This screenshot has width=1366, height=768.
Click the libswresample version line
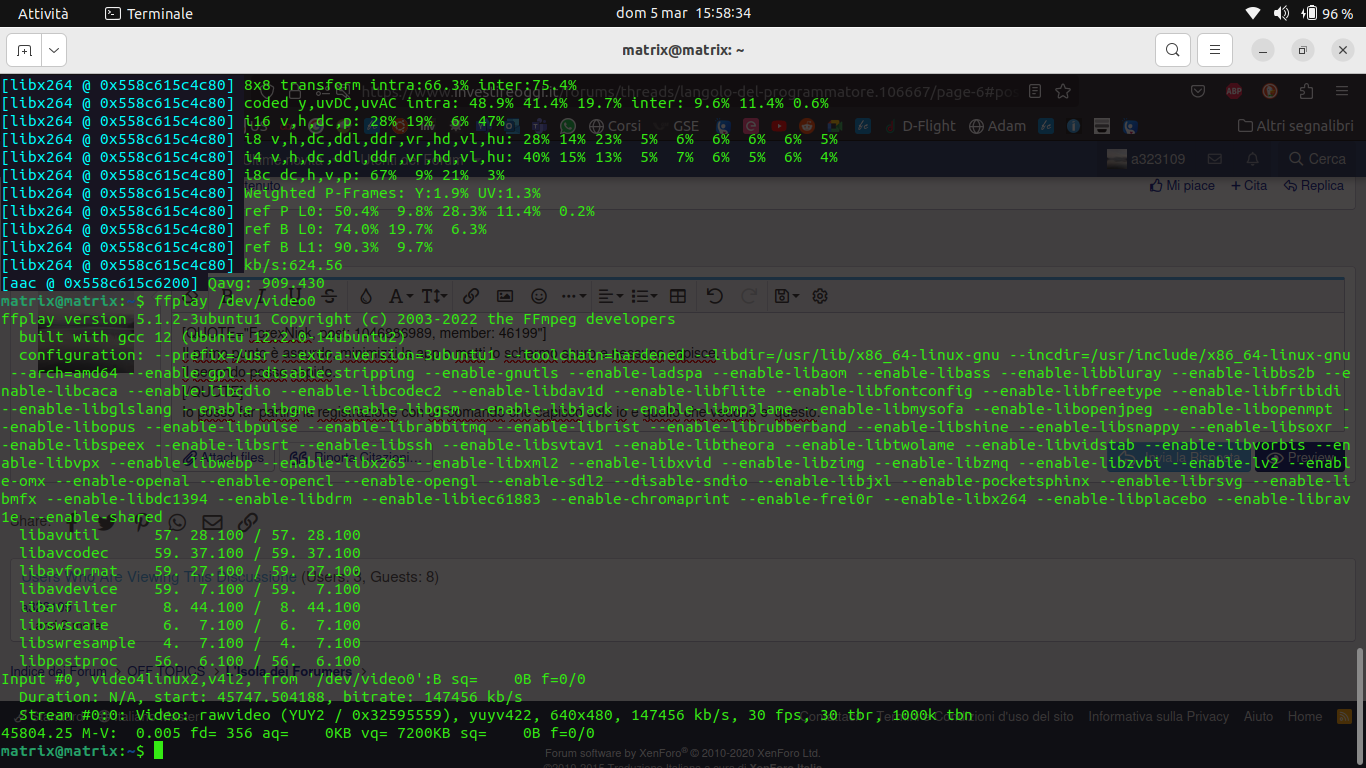point(189,643)
